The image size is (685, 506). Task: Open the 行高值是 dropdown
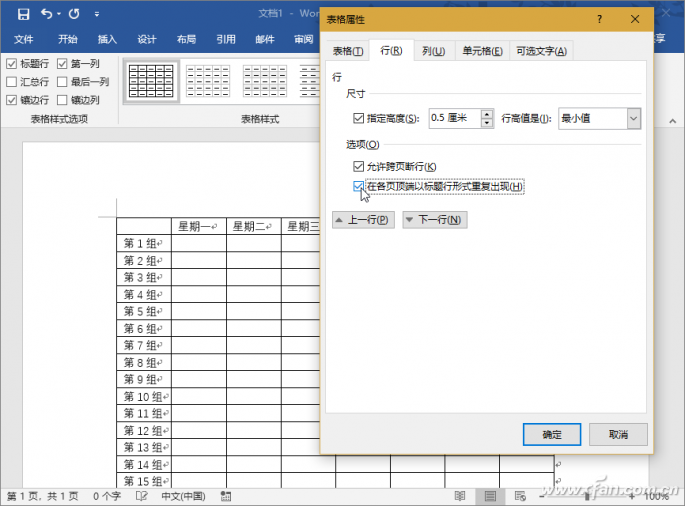pos(633,118)
